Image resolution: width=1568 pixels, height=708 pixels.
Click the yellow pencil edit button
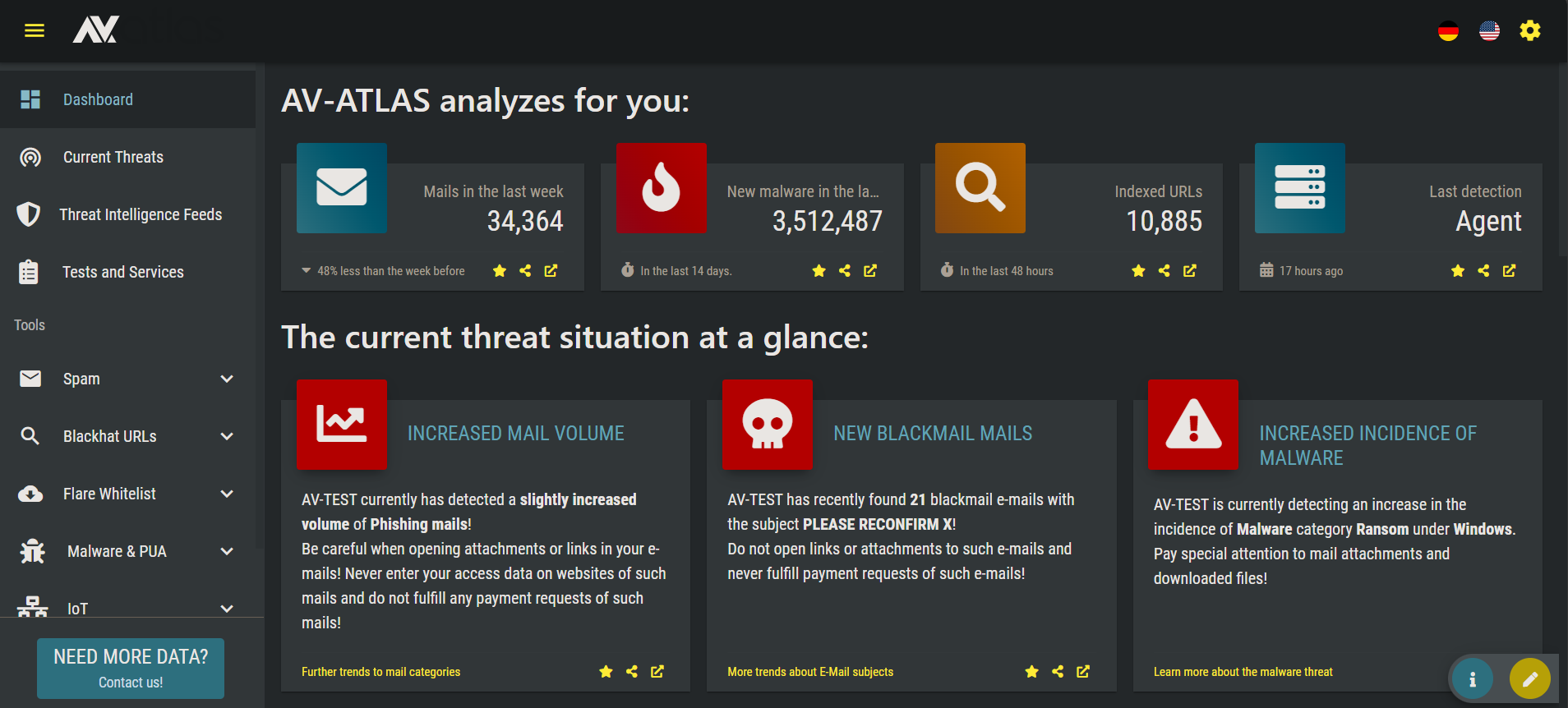1530,679
